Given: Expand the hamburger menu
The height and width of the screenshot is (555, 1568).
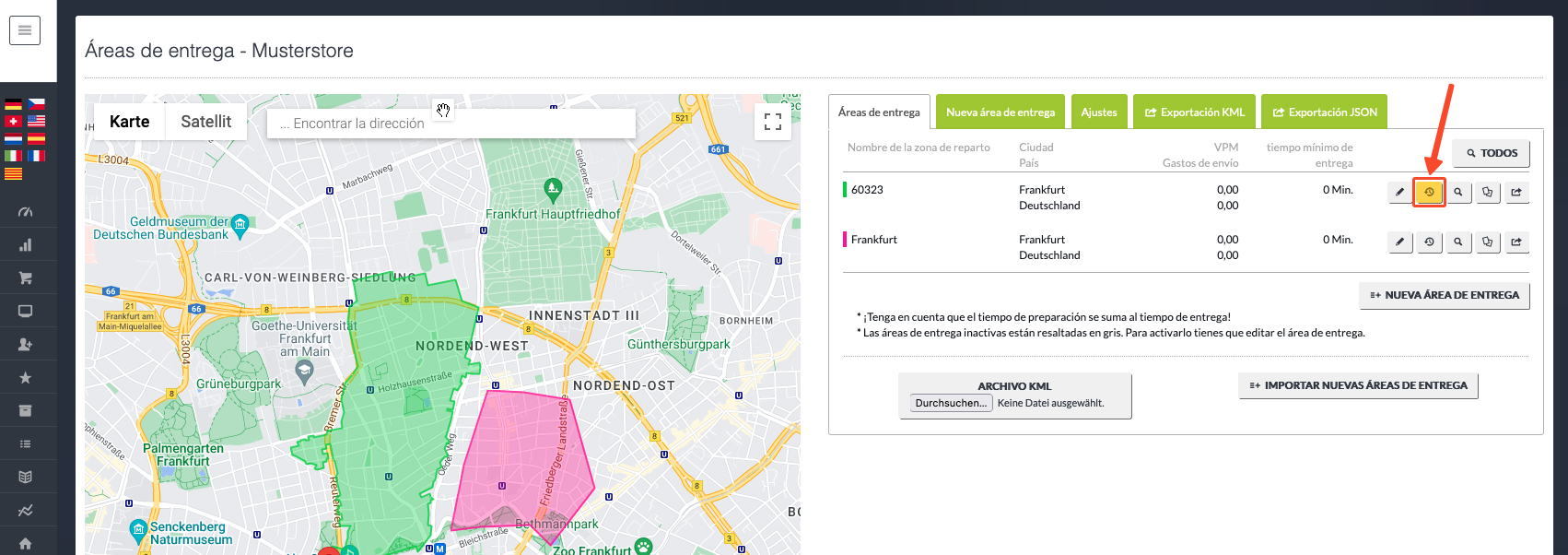Looking at the screenshot, I should point(25,30).
